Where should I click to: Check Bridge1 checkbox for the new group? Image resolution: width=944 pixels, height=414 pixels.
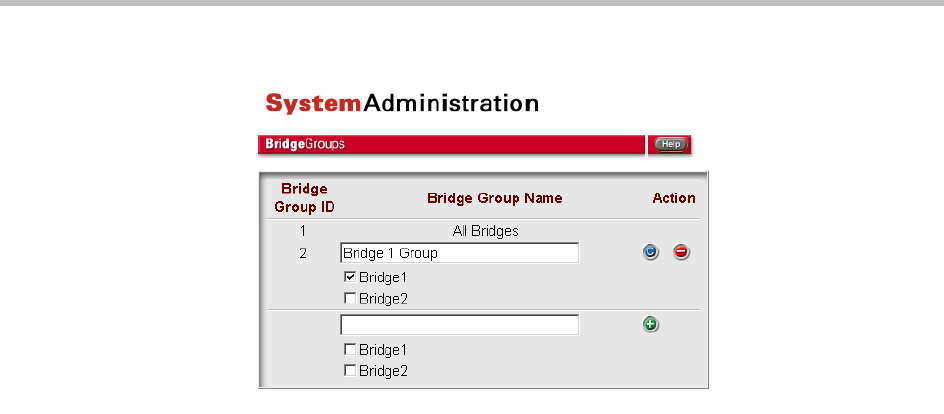pos(349,350)
